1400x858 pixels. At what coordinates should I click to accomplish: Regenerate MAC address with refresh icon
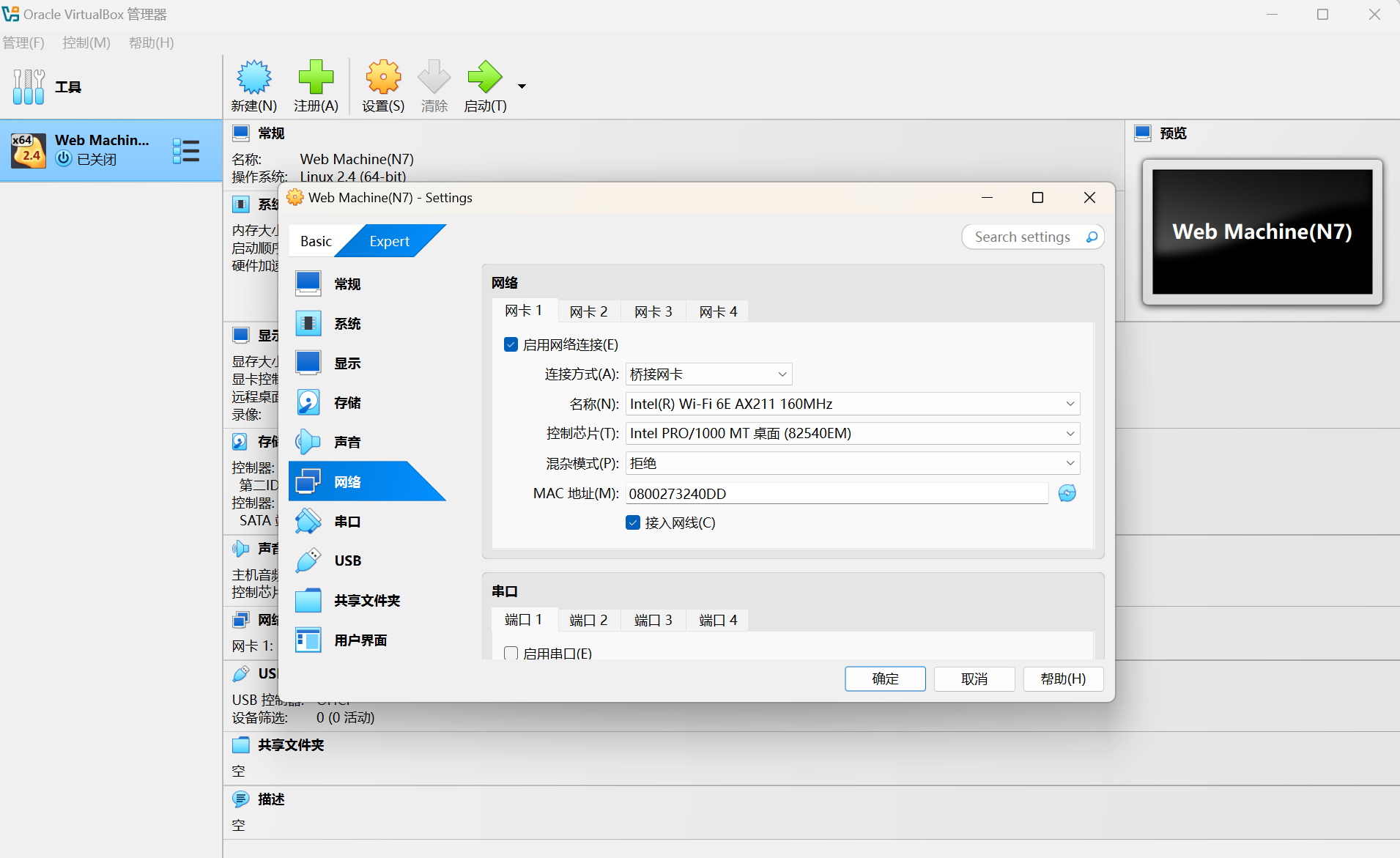tap(1067, 493)
